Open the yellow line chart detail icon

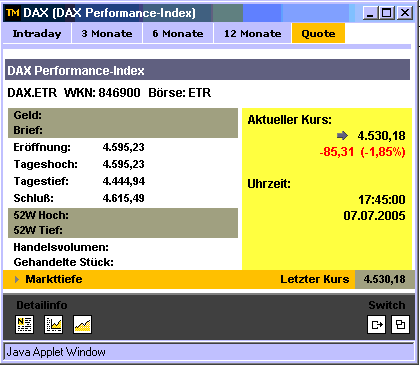pyautogui.click(x=82, y=324)
